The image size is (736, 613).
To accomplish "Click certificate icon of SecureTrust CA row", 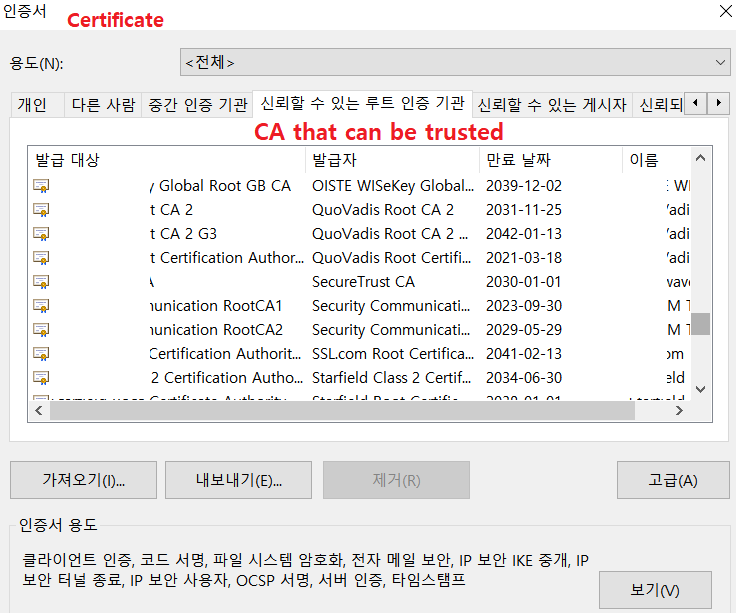I will pyautogui.click(x=41, y=282).
